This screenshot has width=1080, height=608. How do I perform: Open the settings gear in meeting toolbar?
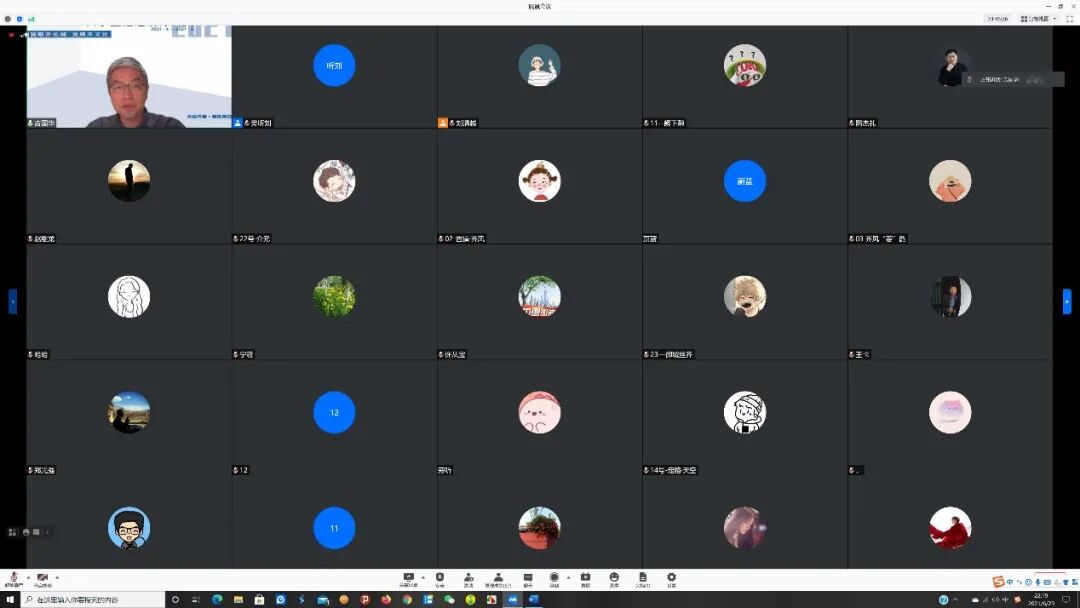coord(672,577)
